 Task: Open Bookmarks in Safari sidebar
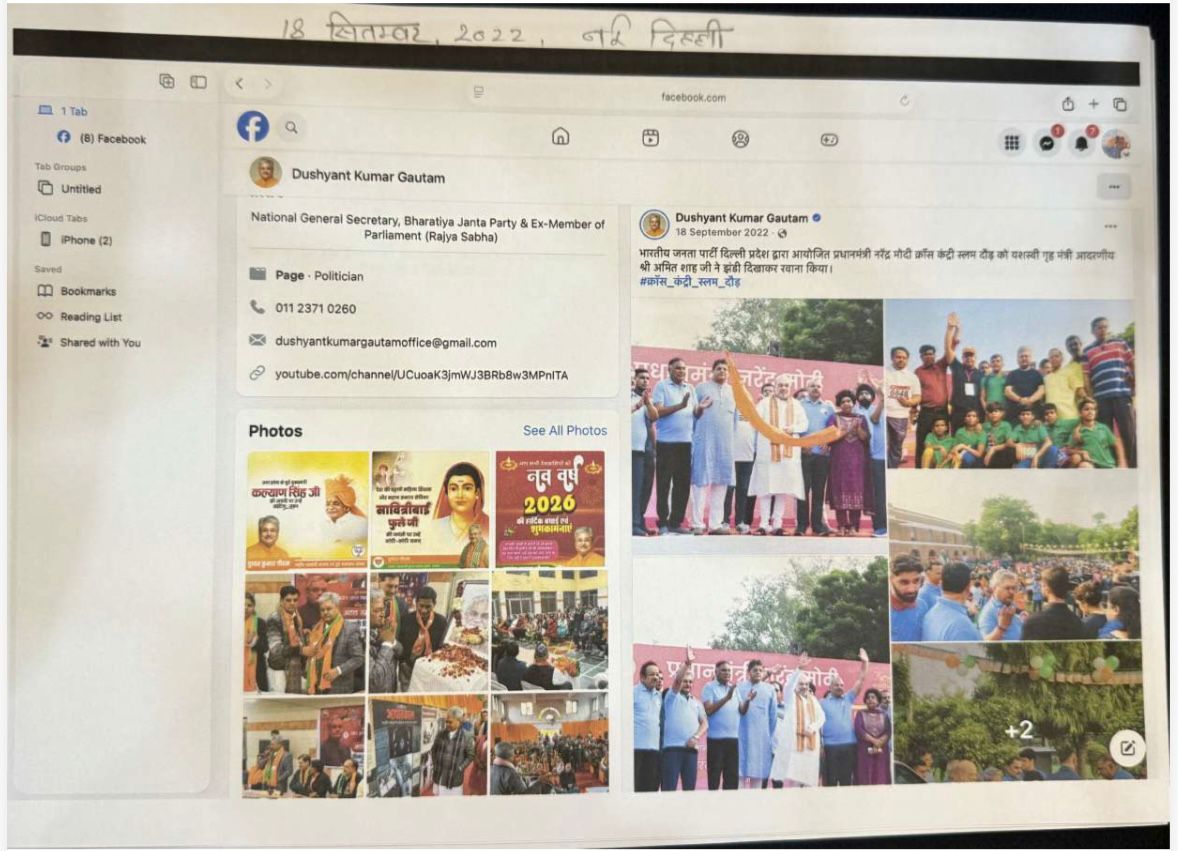(88, 291)
